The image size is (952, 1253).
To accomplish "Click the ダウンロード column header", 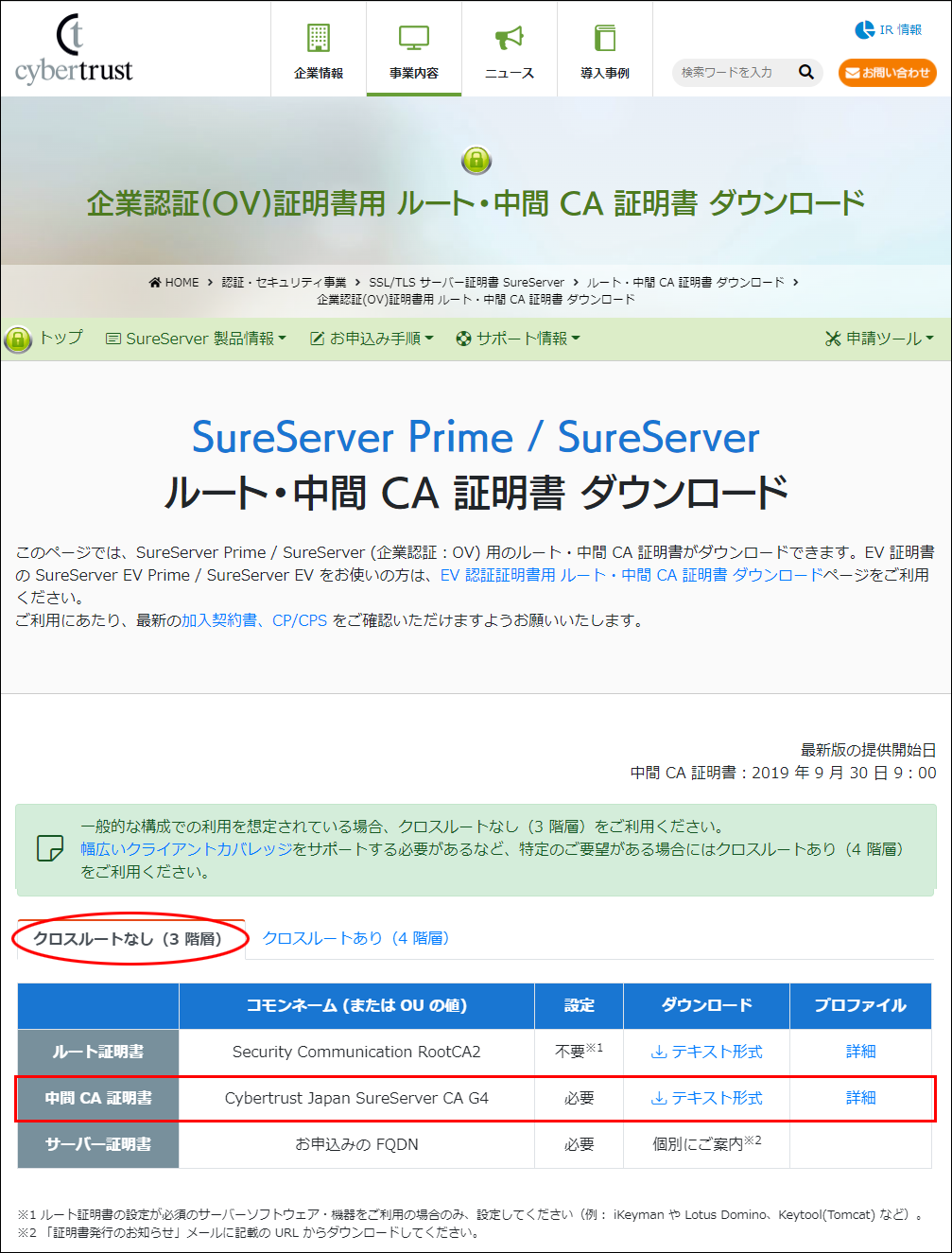I will point(706,1005).
